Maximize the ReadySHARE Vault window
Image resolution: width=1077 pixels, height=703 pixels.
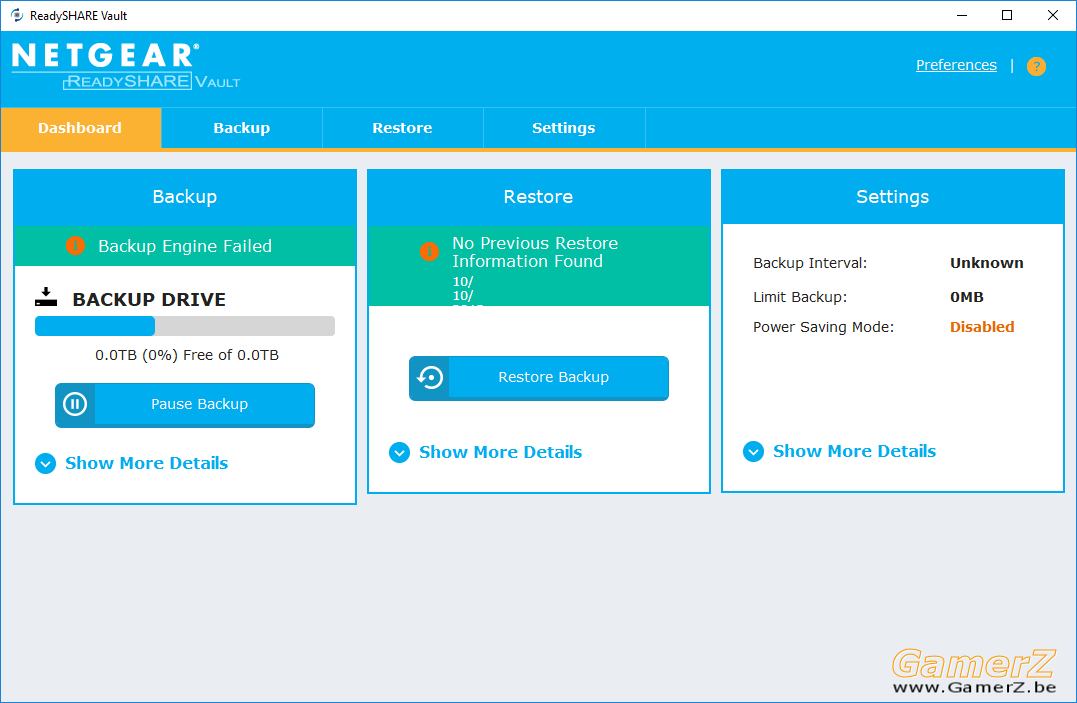(x=1007, y=15)
